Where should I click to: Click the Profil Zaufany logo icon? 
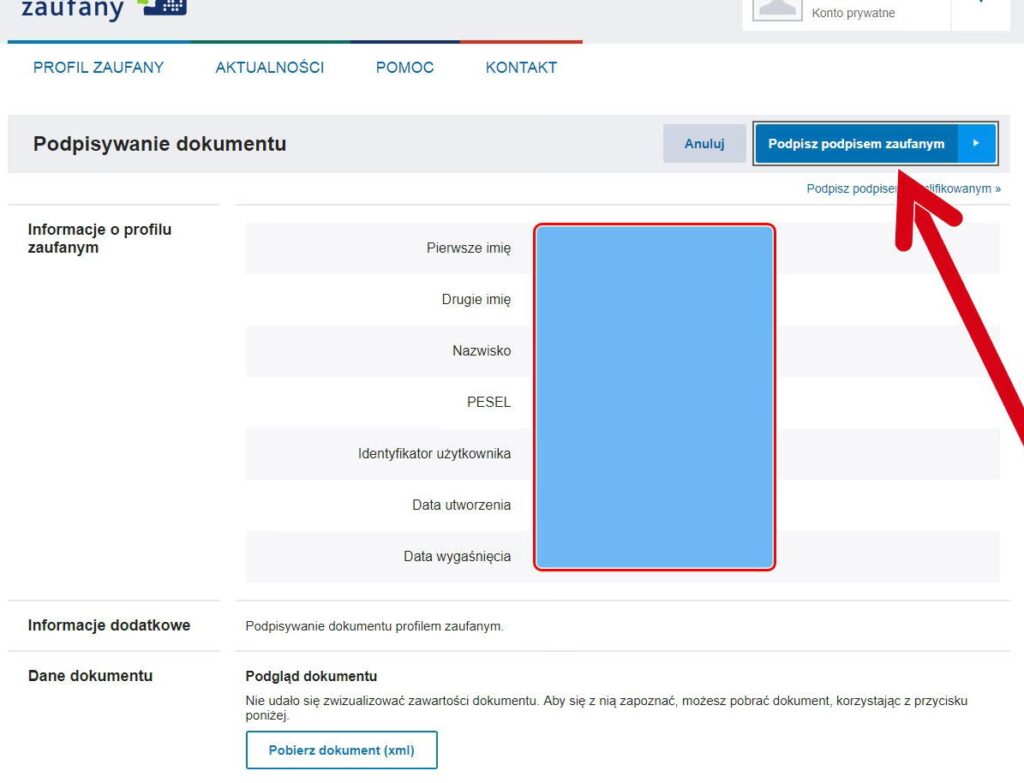[163, 8]
